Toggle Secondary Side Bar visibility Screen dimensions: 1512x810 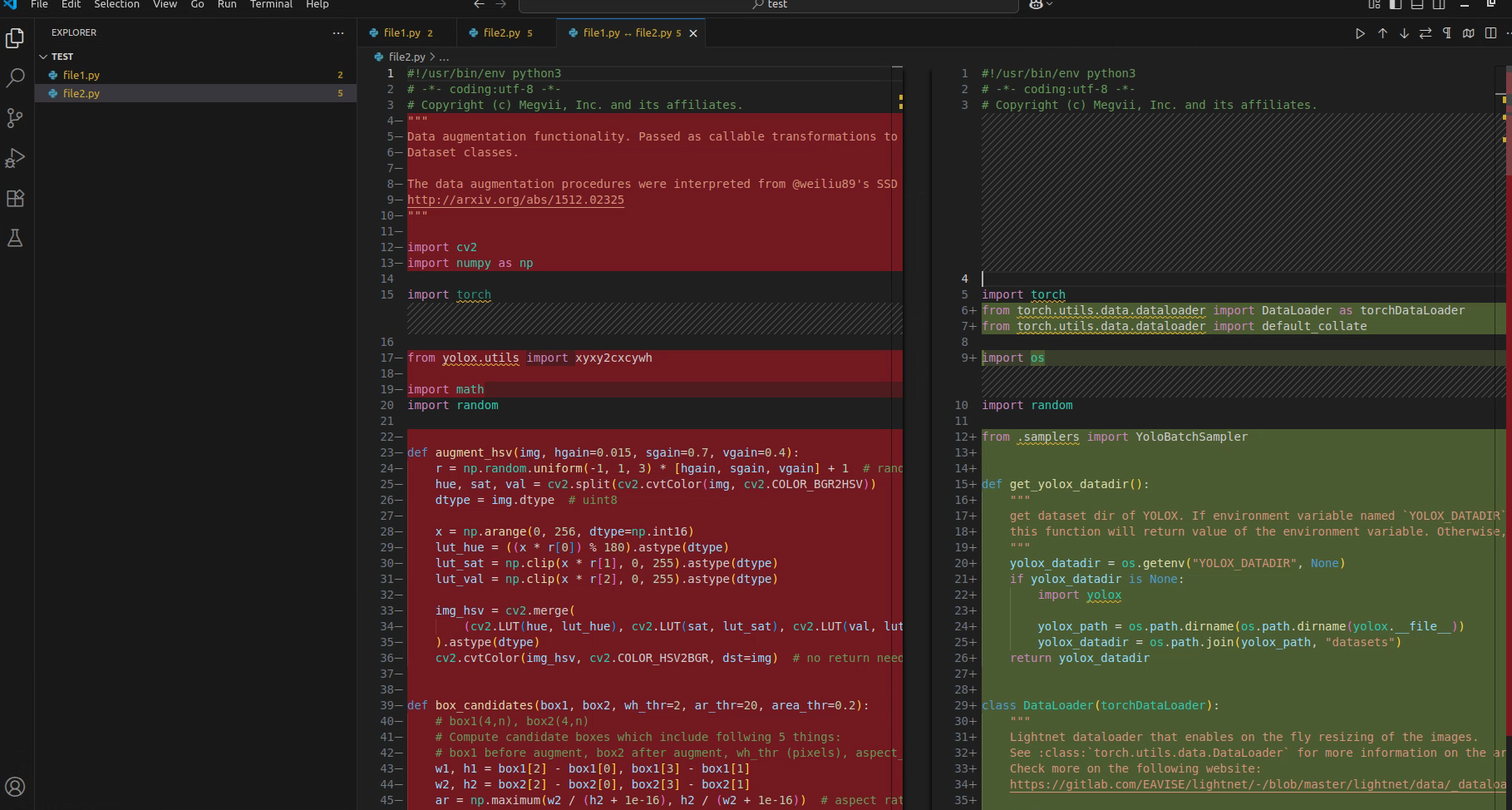tap(1439, 4)
